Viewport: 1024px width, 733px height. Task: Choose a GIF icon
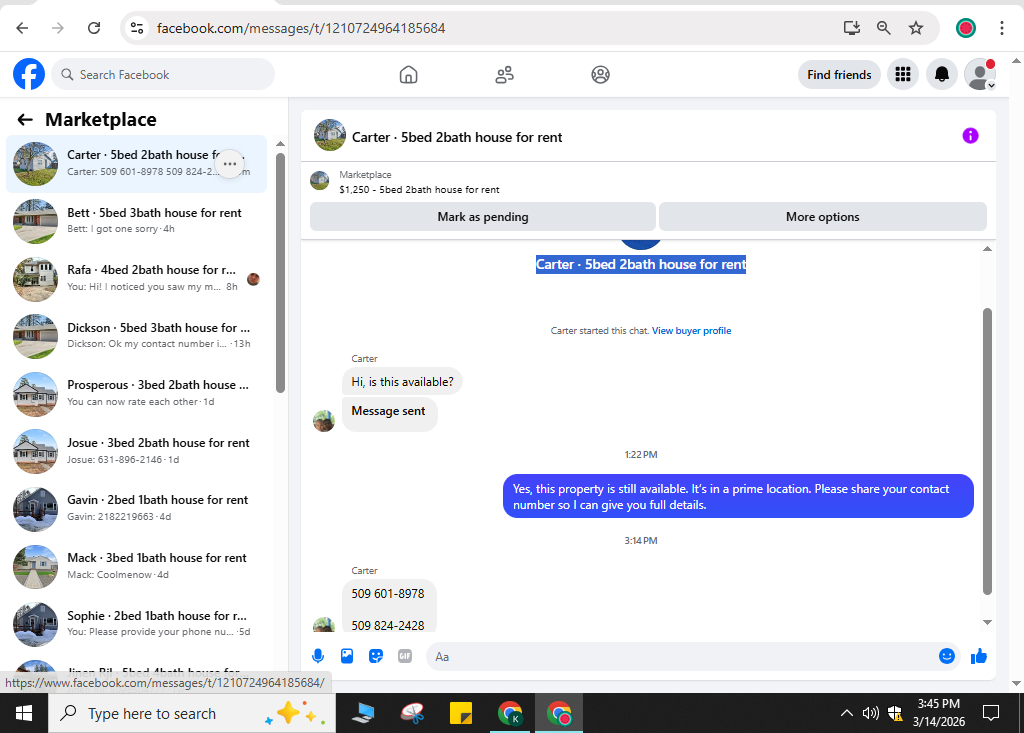tap(405, 656)
